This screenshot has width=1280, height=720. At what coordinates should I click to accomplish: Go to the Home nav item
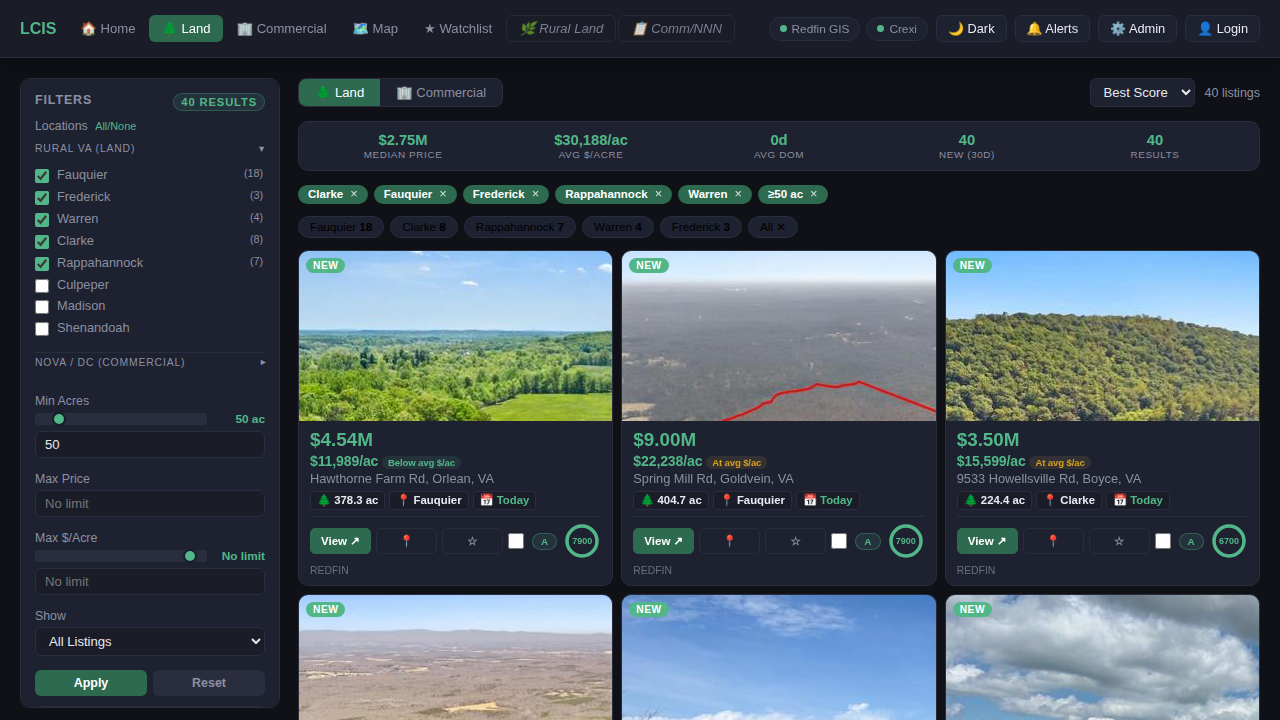pos(108,28)
